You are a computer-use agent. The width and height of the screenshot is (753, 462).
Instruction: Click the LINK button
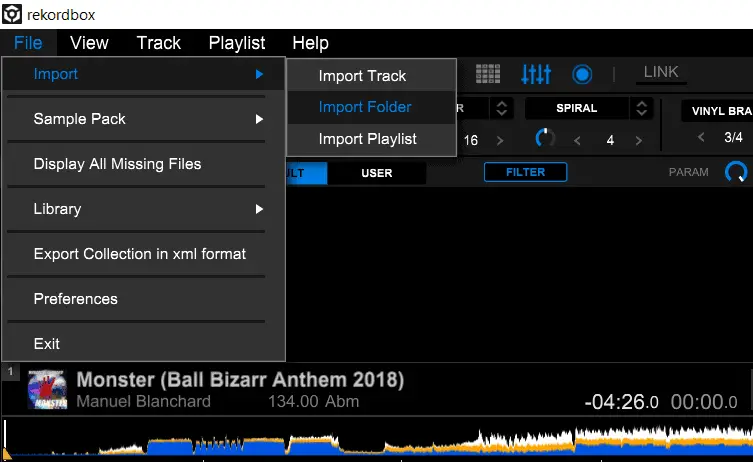click(x=661, y=72)
